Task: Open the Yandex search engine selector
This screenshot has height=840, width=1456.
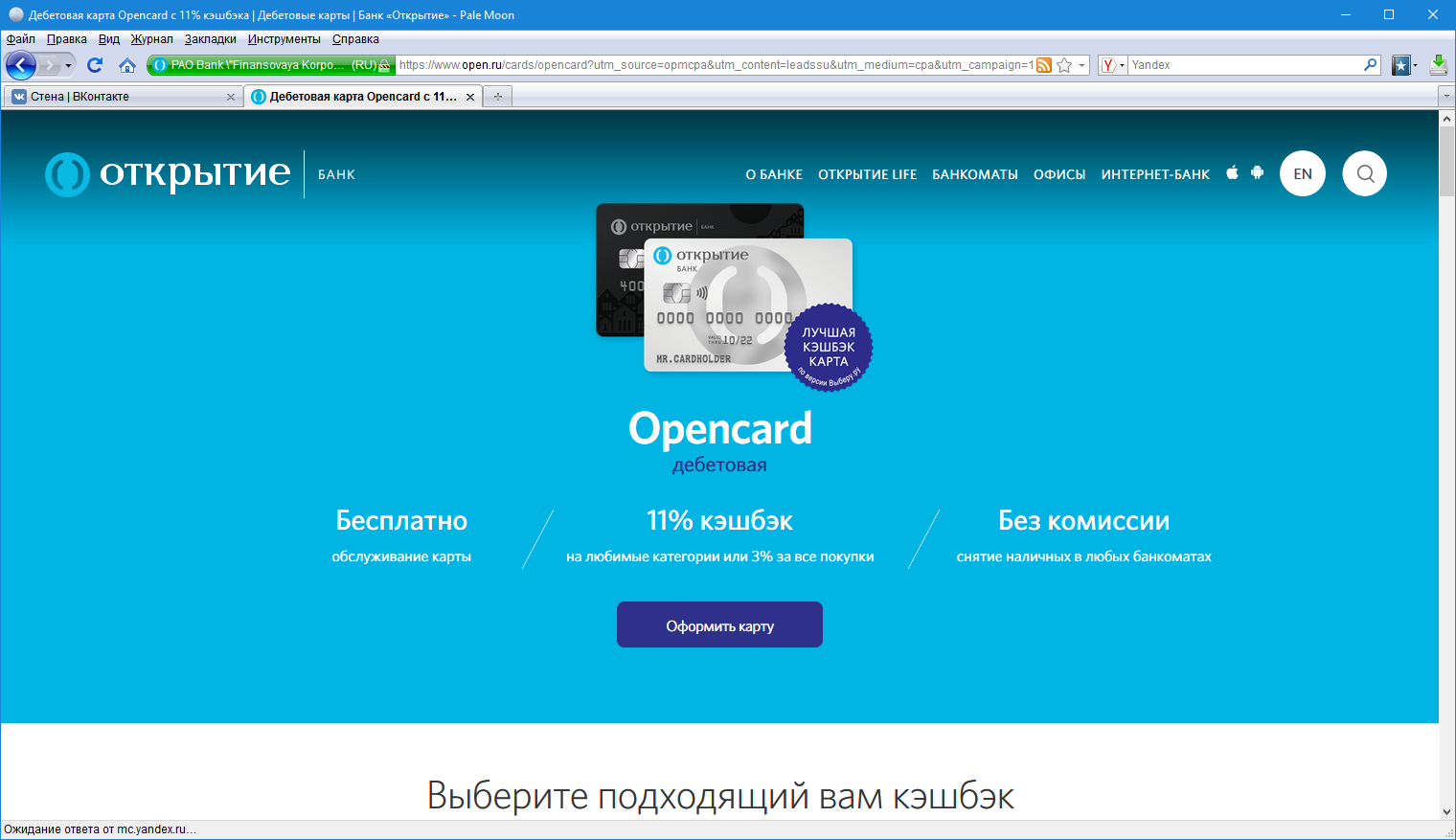Action: pos(1113,65)
